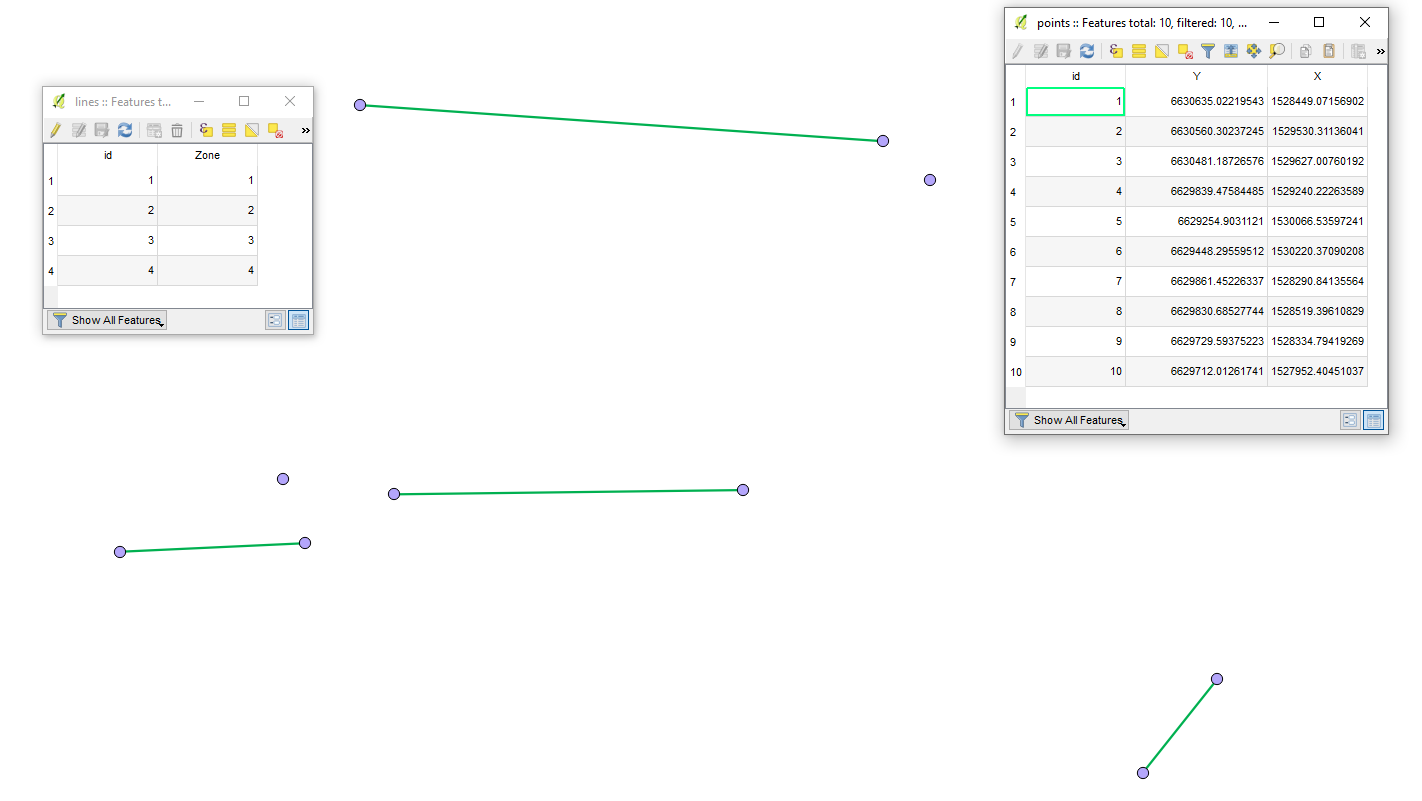
Task: Open Show All Features dropdown in points window
Action: coord(1069,420)
